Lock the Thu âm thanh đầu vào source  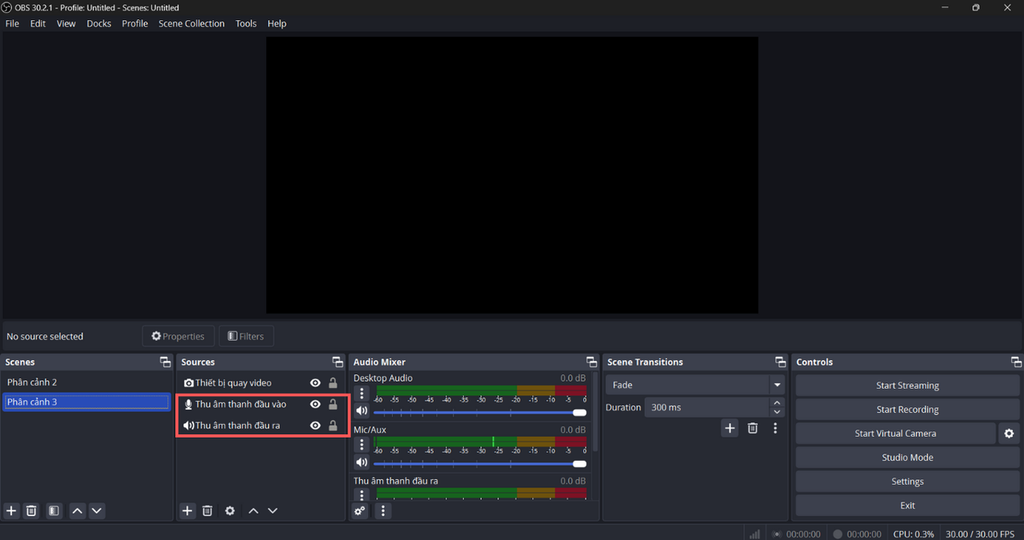(x=333, y=404)
